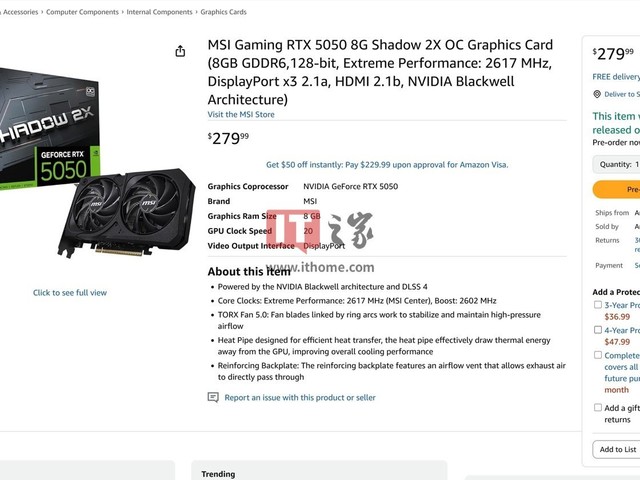Check the 3-Year protection plan checkbox
The image size is (640, 480).
click(598, 304)
